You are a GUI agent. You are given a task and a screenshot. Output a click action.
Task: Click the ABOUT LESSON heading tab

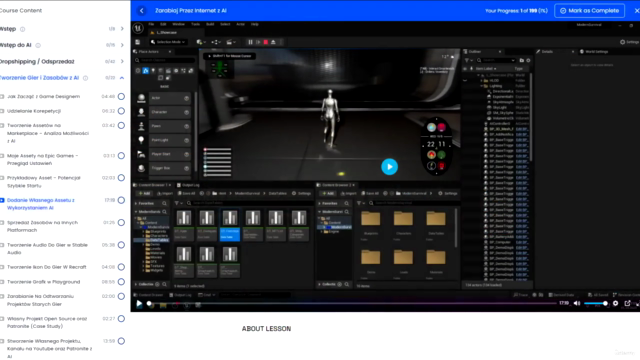point(267,329)
